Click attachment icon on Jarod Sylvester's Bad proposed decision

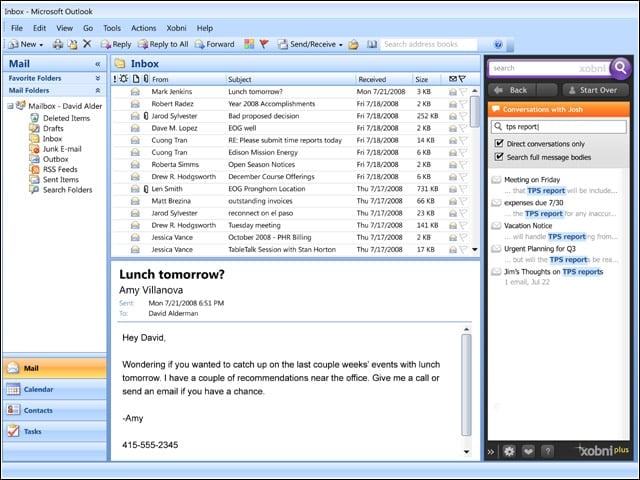[x=146, y=116]
